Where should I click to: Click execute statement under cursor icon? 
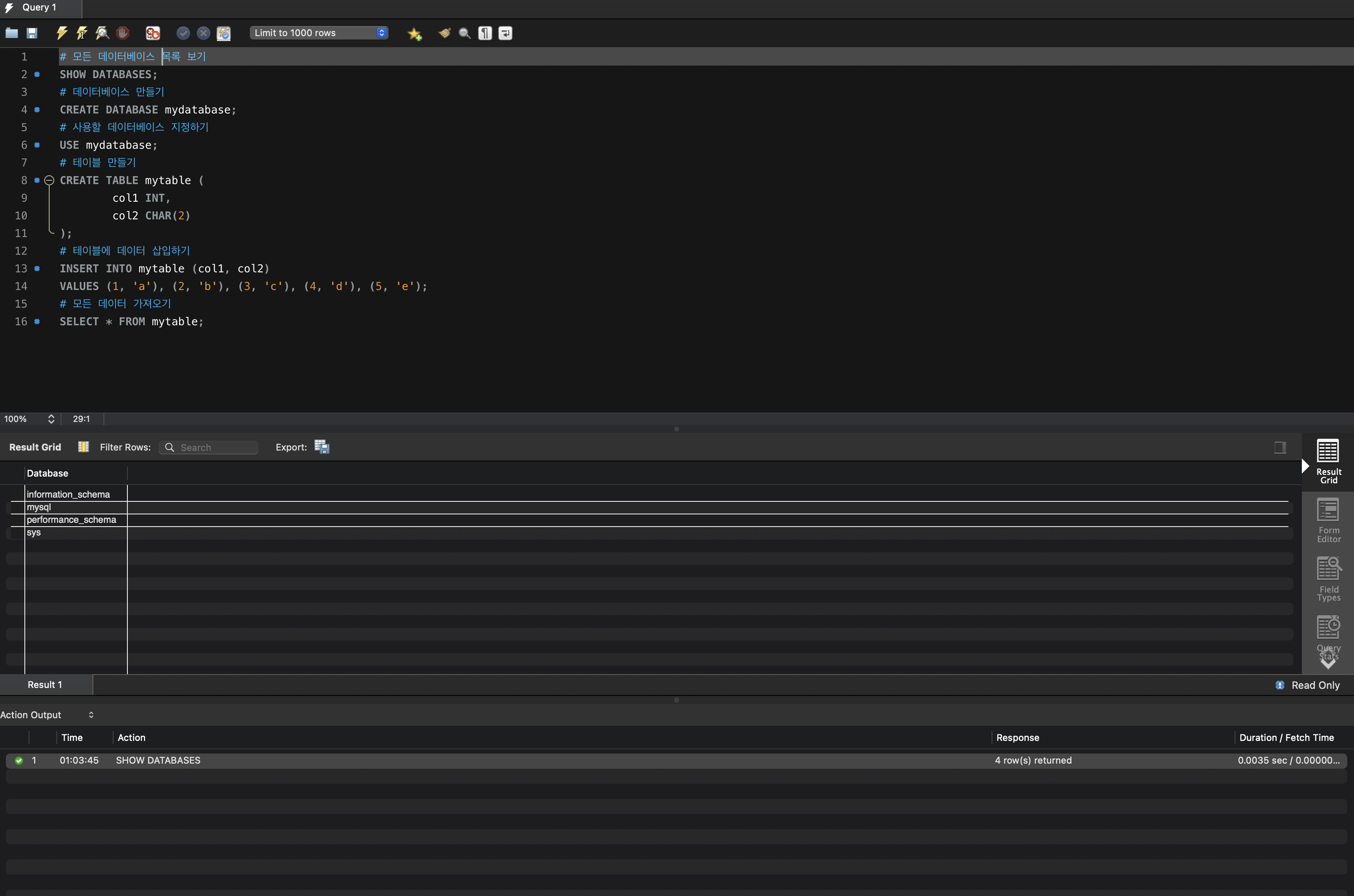tap(82, 33)
